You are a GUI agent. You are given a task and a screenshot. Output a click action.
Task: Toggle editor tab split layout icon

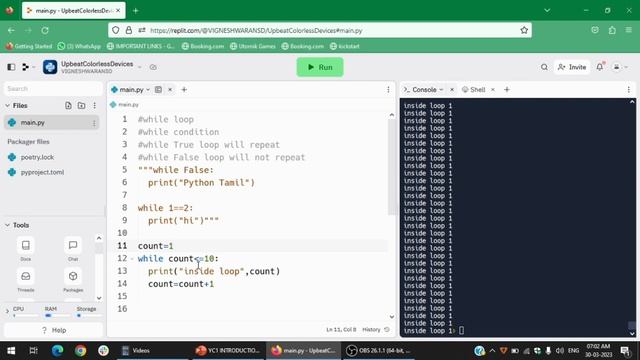coord(158,89)
